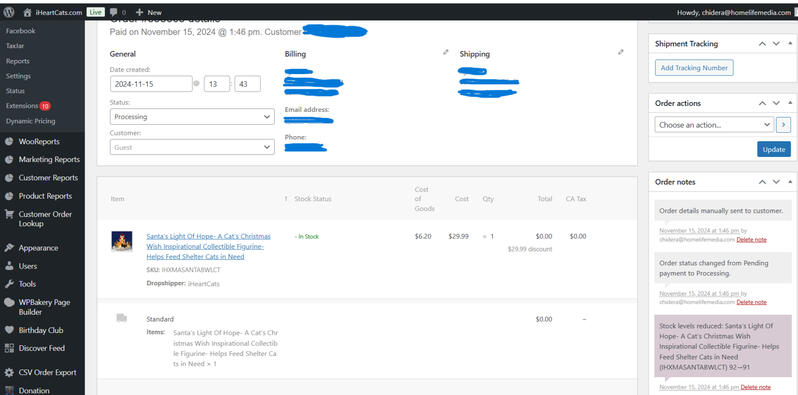
Task: Click the Customer Order Lookup cart icon
Action: point(9,214)
